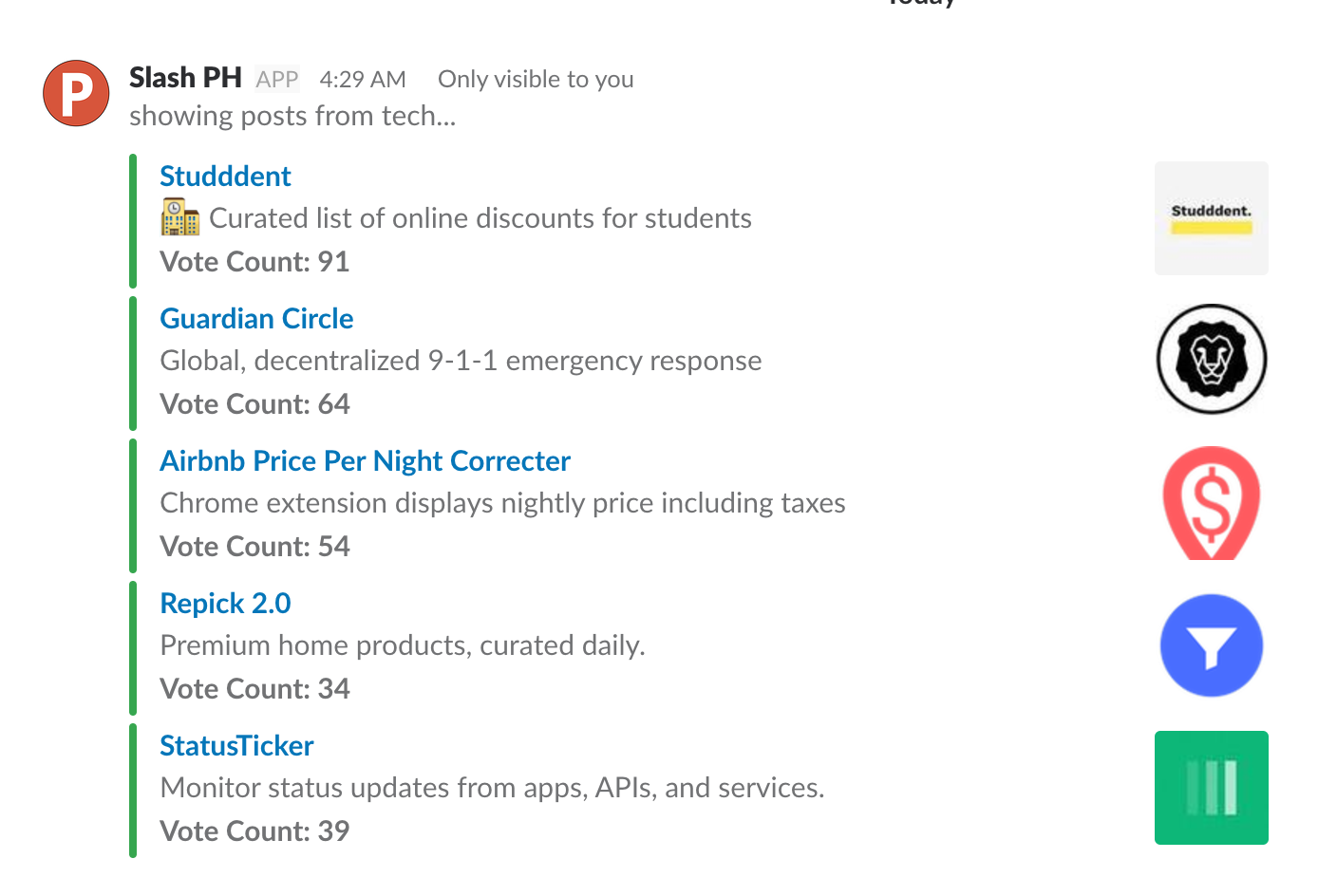This screenshot has width=1337, height=896.
Task: Click the Studddent 'Vote Count: 91' text
Action: [x=254, y=262]
